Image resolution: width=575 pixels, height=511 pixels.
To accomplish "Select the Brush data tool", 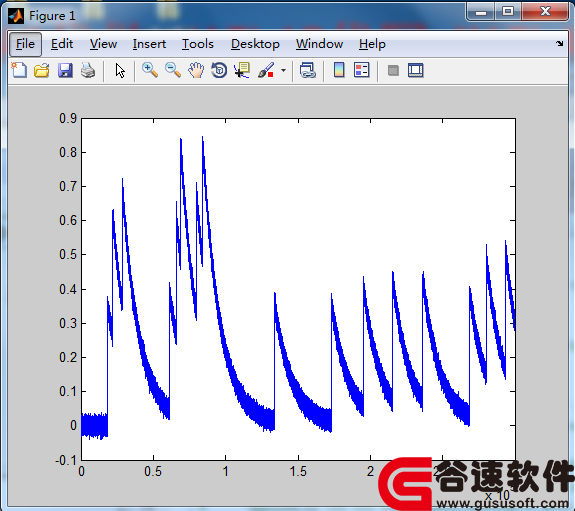I will point(266,70).
